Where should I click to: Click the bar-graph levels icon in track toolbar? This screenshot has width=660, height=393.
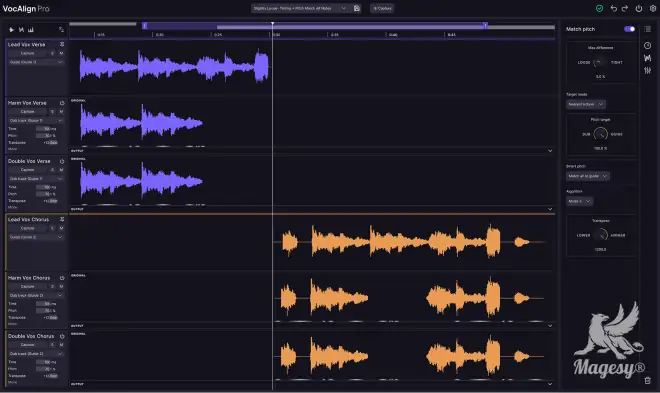(31, 29)
